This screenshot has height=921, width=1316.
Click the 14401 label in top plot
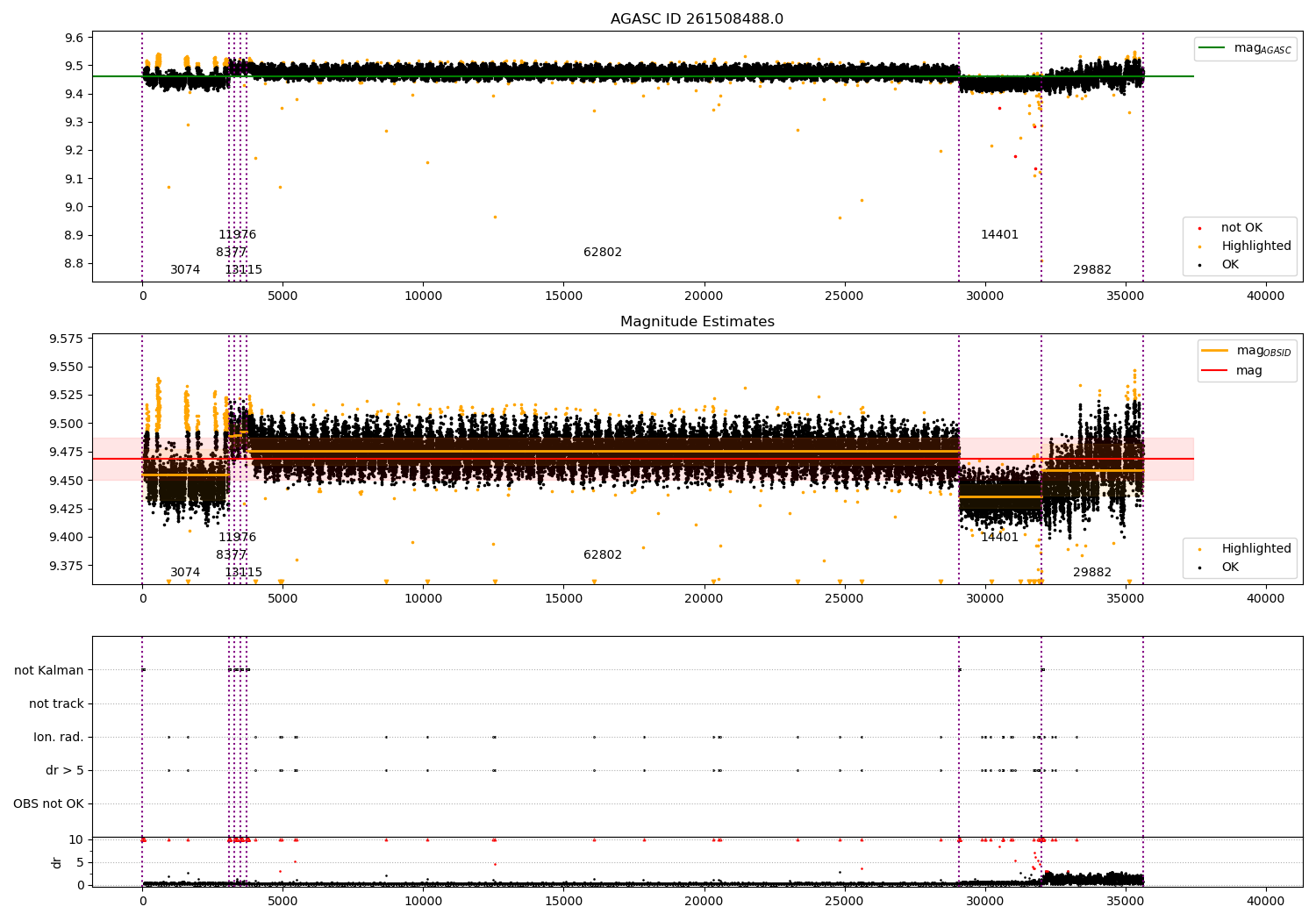pos(999,235)
